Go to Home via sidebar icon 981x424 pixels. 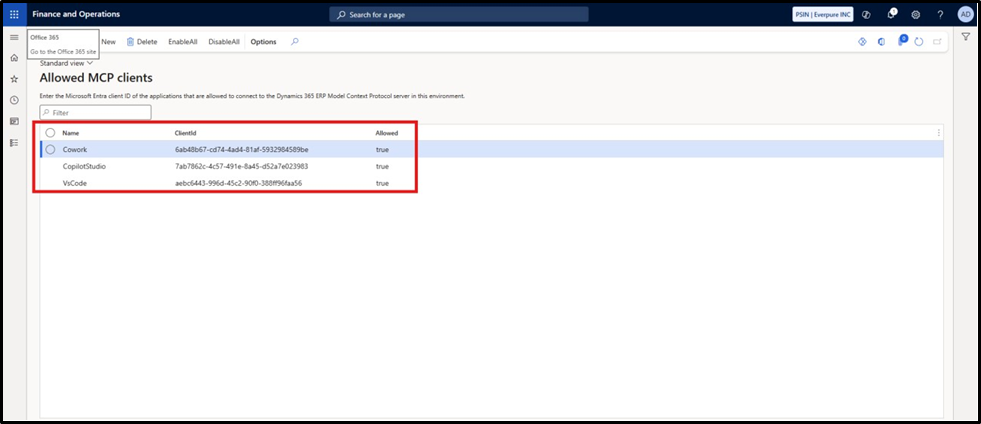pyautogui.click(x=14, y=58)
